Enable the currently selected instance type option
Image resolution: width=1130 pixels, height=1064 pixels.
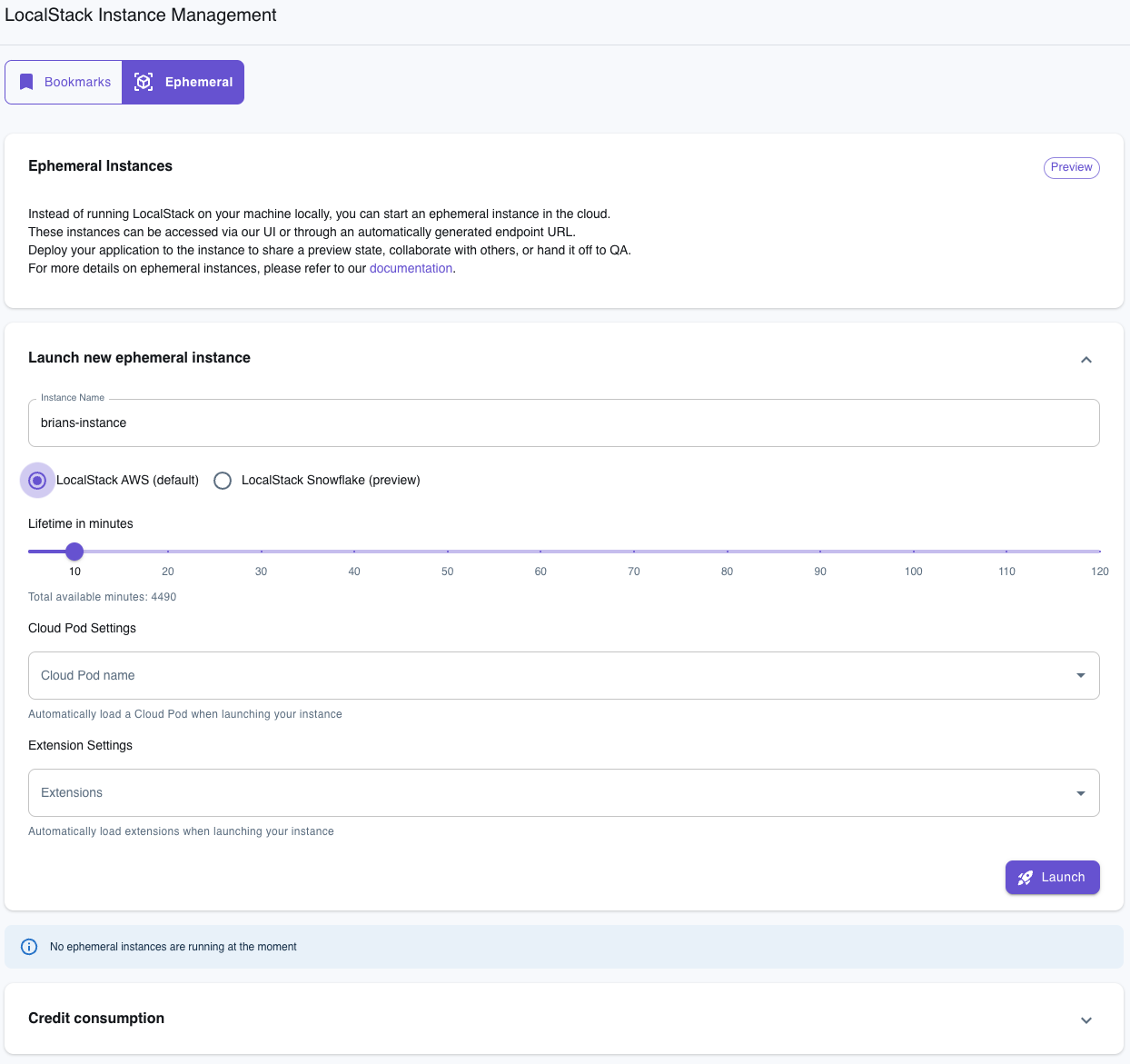tap(37, 480)
